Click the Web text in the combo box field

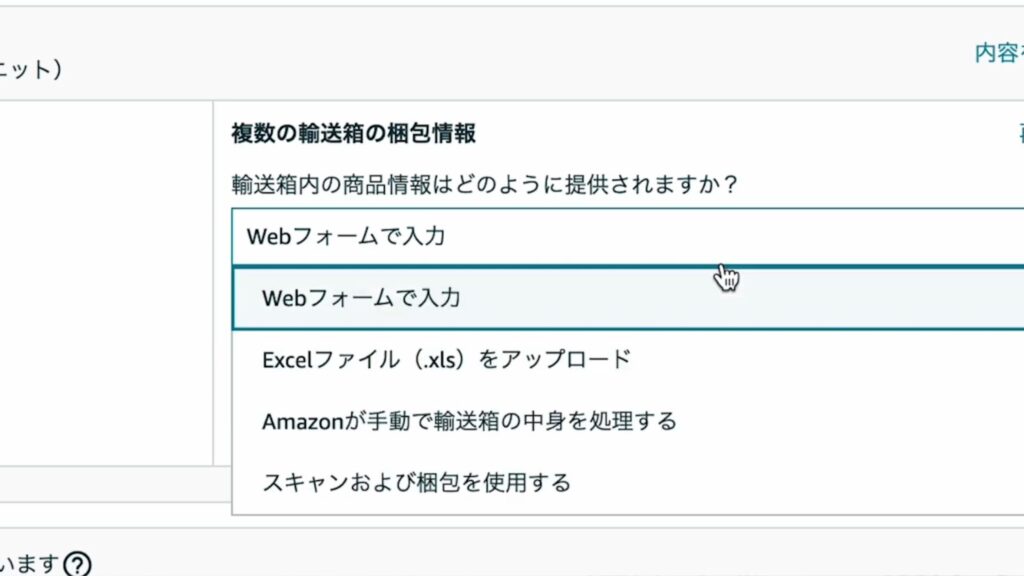pos(267,237)
